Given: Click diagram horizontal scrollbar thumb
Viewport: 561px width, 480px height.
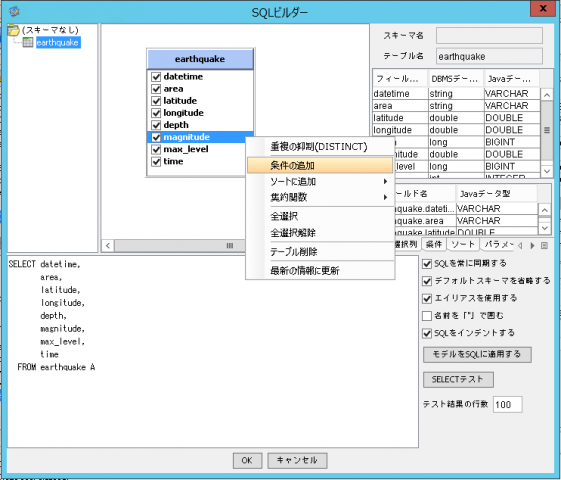Looking at the screenshot, I should pos(180,245).
